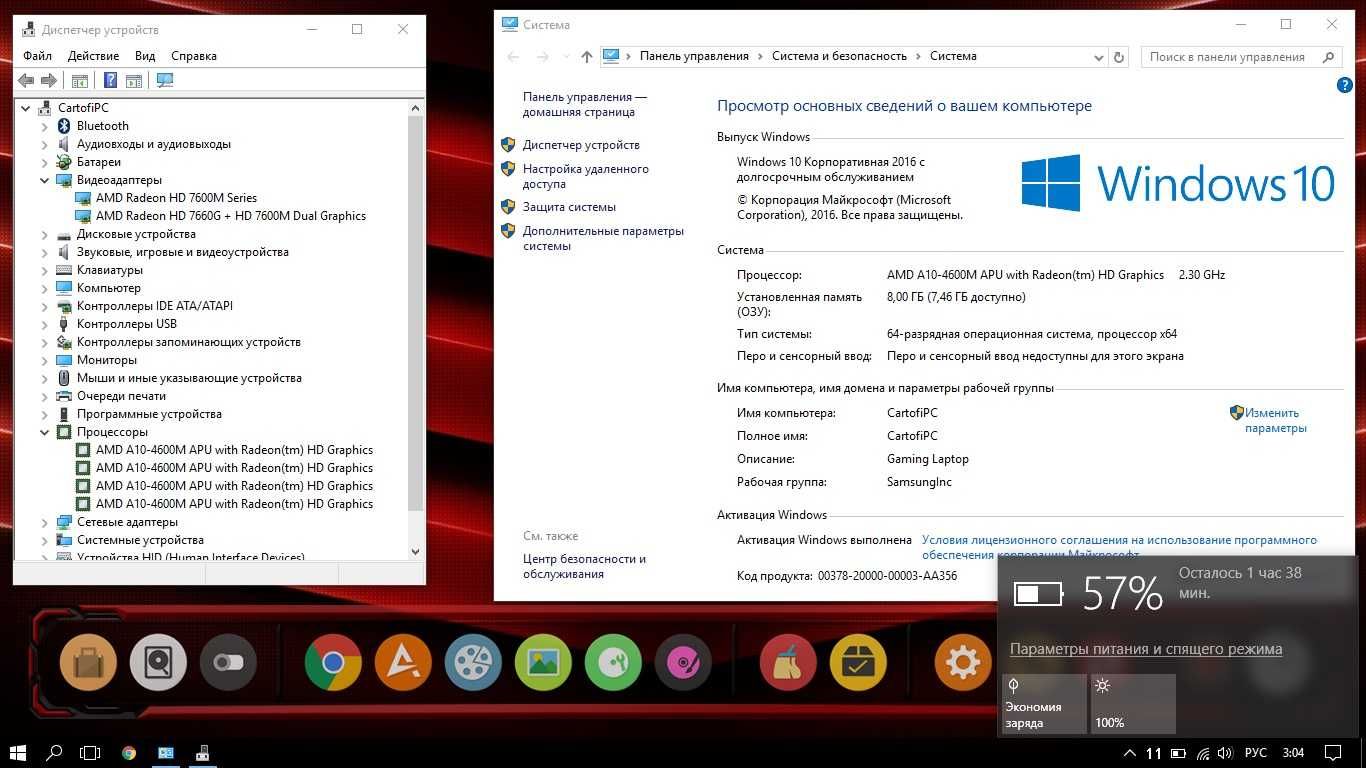Open the orange gear settings dock icon
Screen dimensions: 1366x768
pyautogui.click(x=963, y=662)
